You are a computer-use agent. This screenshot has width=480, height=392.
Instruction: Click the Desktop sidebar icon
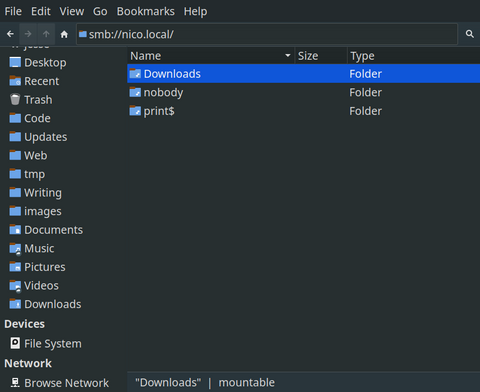(x=15, y=62)
